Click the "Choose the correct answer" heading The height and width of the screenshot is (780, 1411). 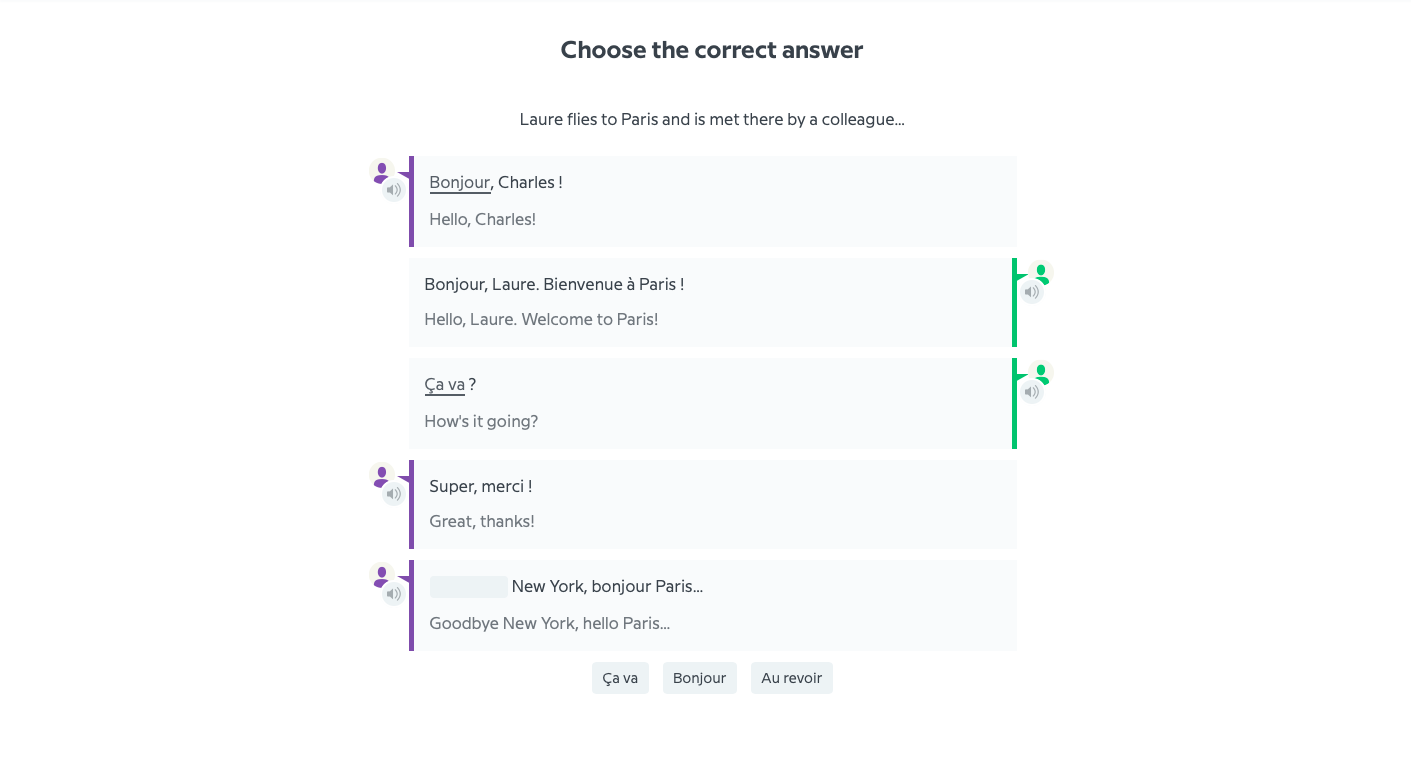711,50
